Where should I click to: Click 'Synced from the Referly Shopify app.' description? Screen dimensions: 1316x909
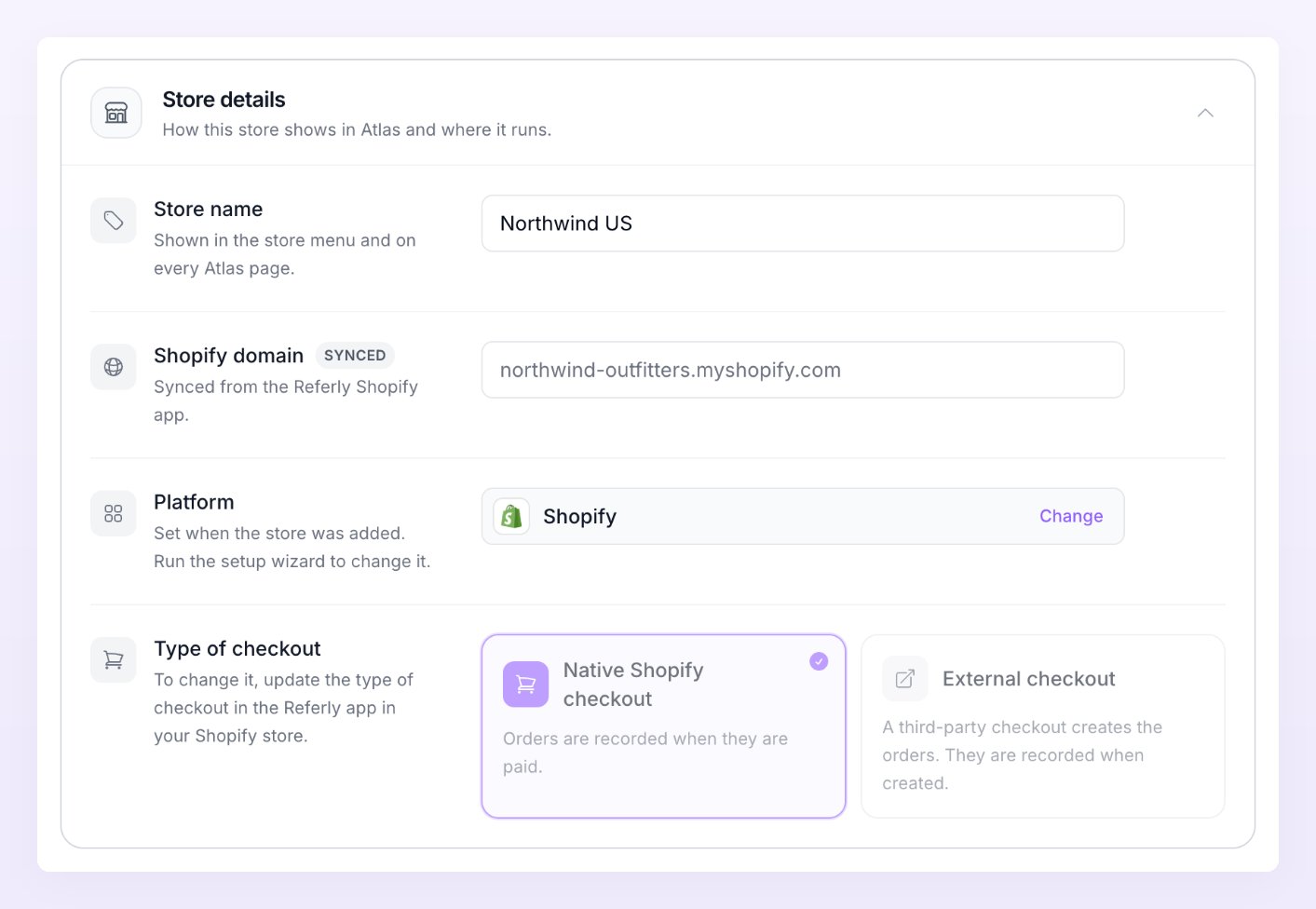pos(286,400)
